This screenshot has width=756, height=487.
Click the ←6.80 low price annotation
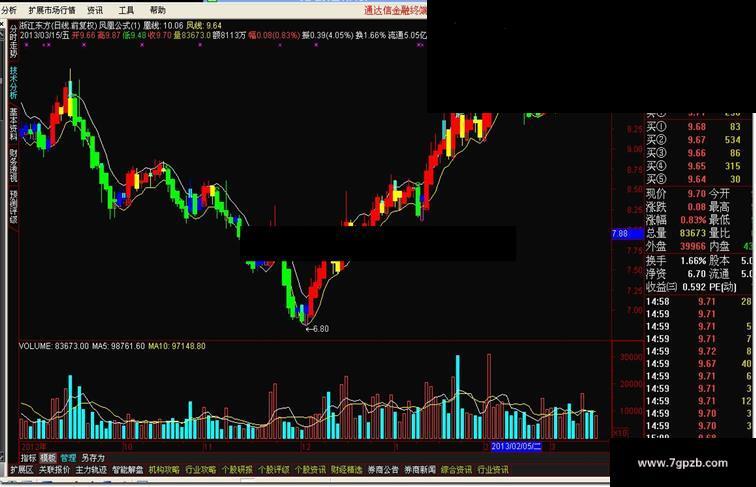click(x=317, y=329)
